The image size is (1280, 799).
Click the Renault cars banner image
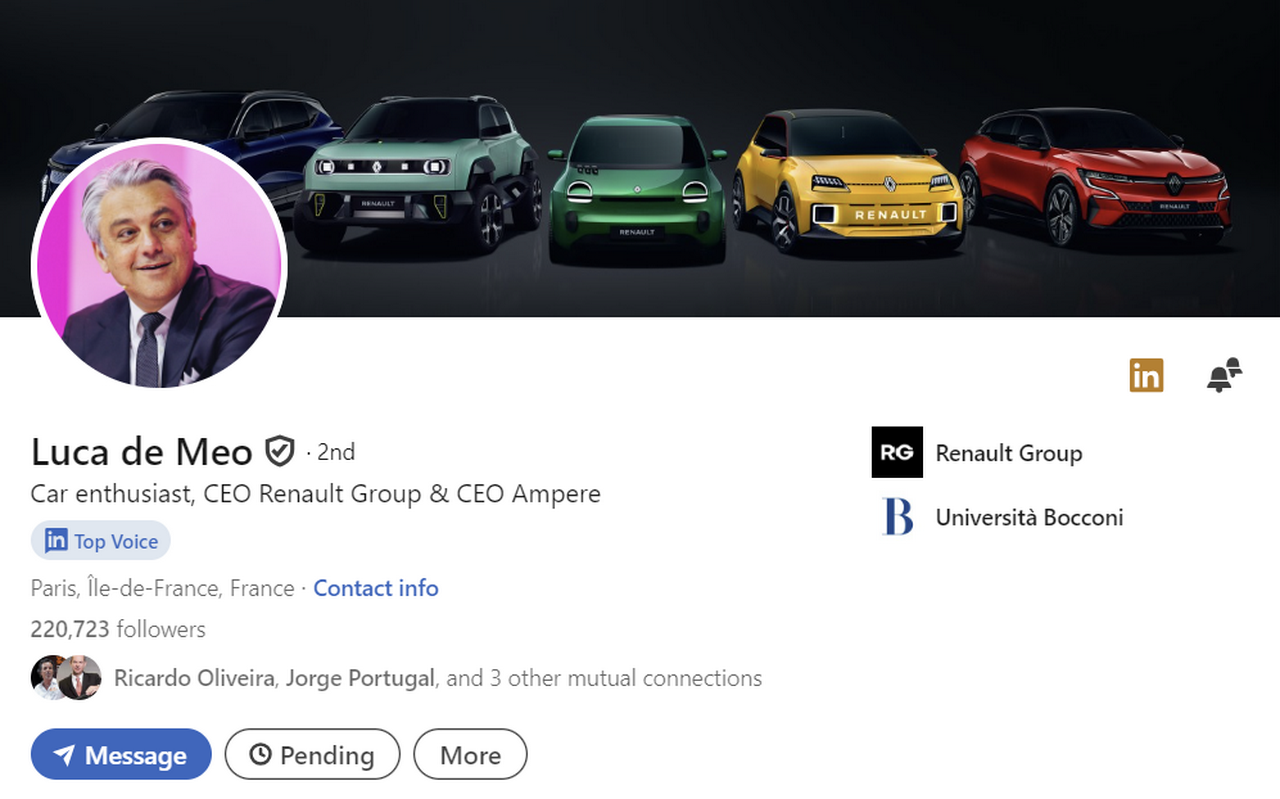760,150
